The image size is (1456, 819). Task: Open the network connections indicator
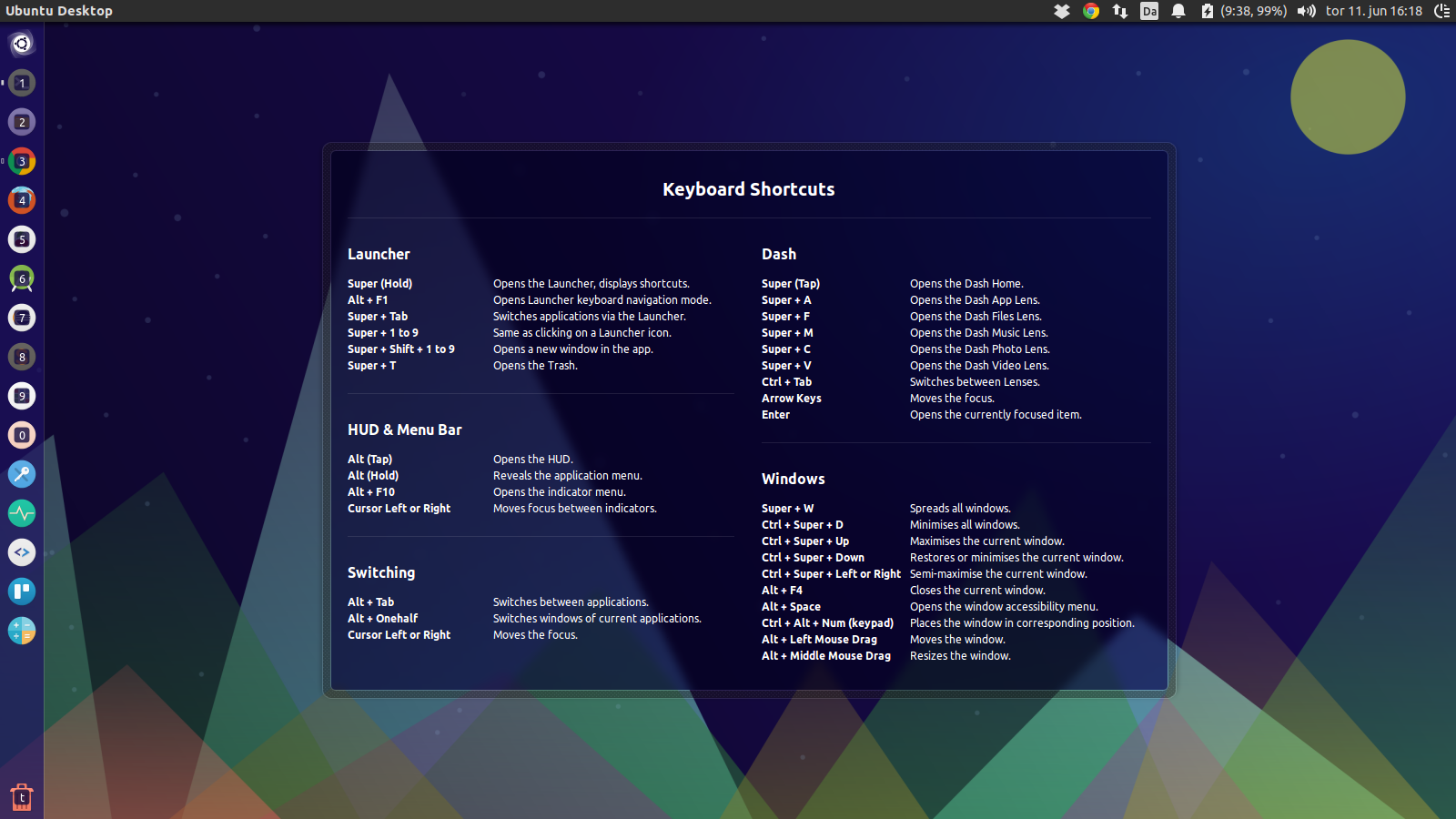[1120, 11]
